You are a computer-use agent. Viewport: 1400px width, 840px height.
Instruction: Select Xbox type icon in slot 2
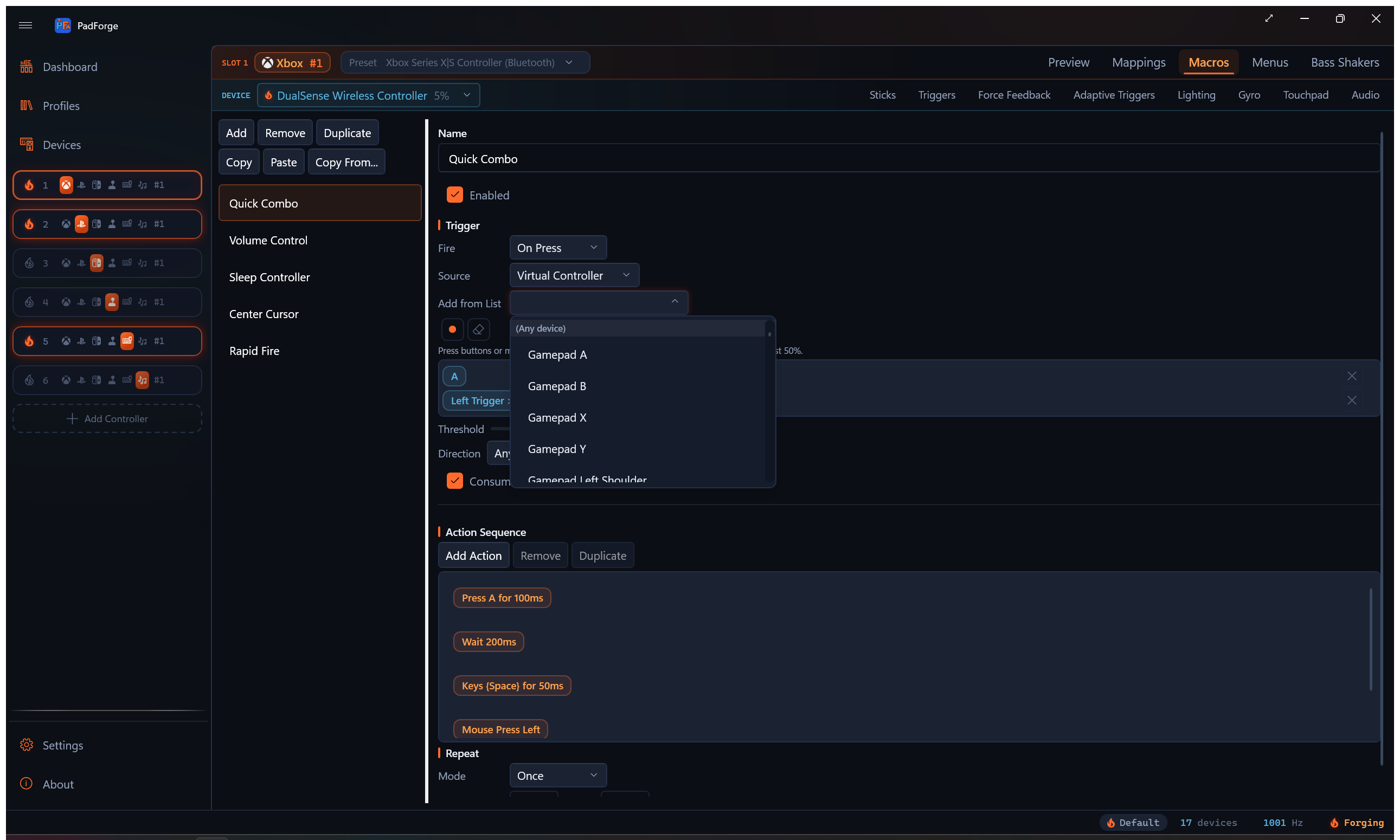[66, 224]
